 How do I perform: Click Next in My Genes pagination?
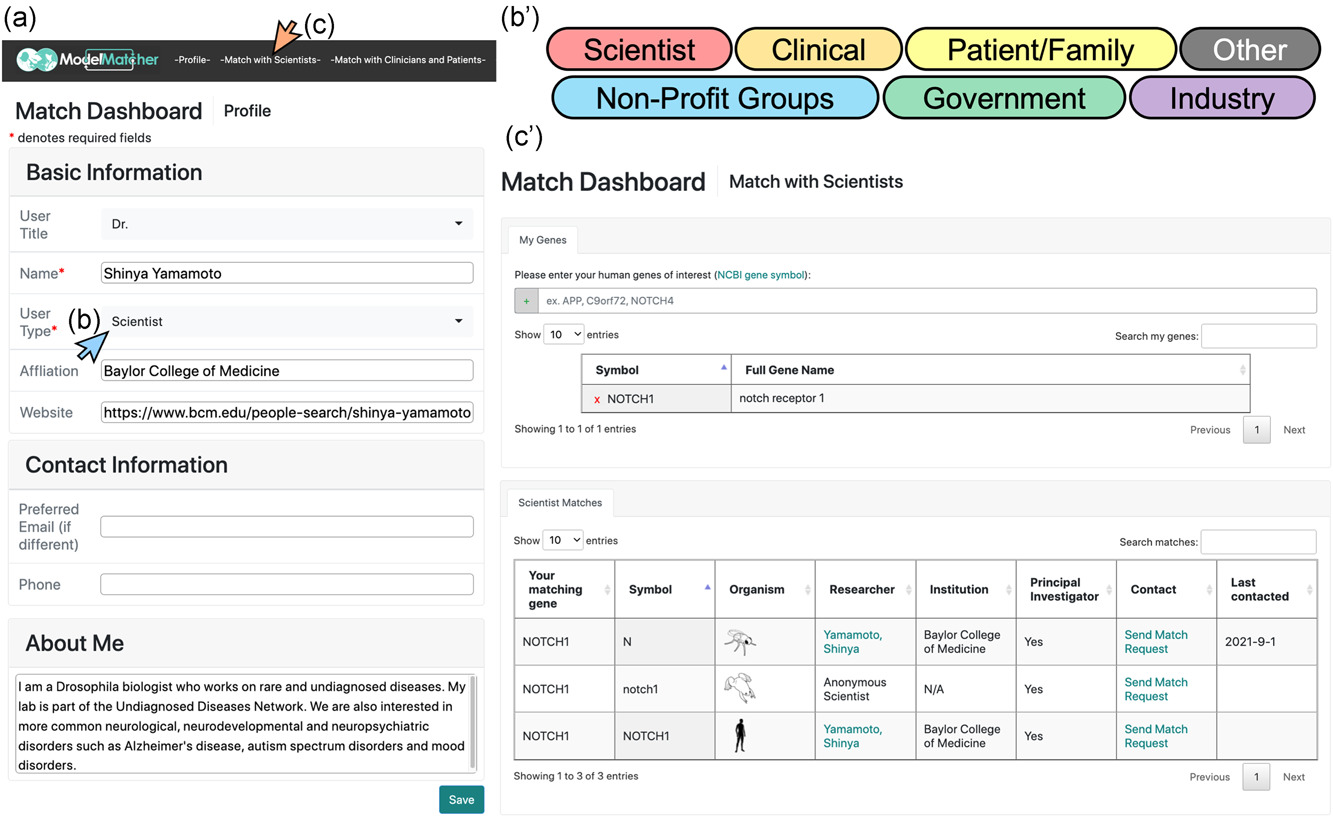pos(1294,430)
